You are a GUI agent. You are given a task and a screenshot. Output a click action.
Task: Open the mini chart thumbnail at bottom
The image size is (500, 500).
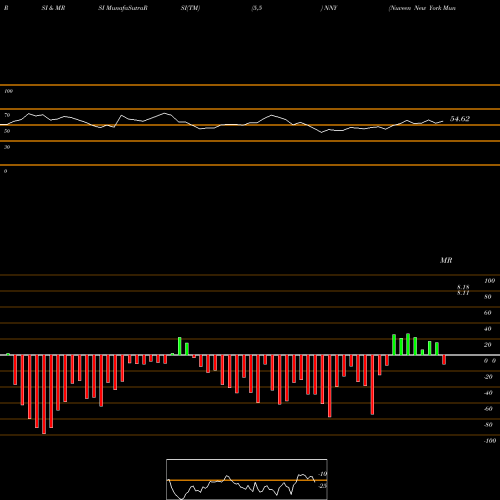click(x=247, y=479)
